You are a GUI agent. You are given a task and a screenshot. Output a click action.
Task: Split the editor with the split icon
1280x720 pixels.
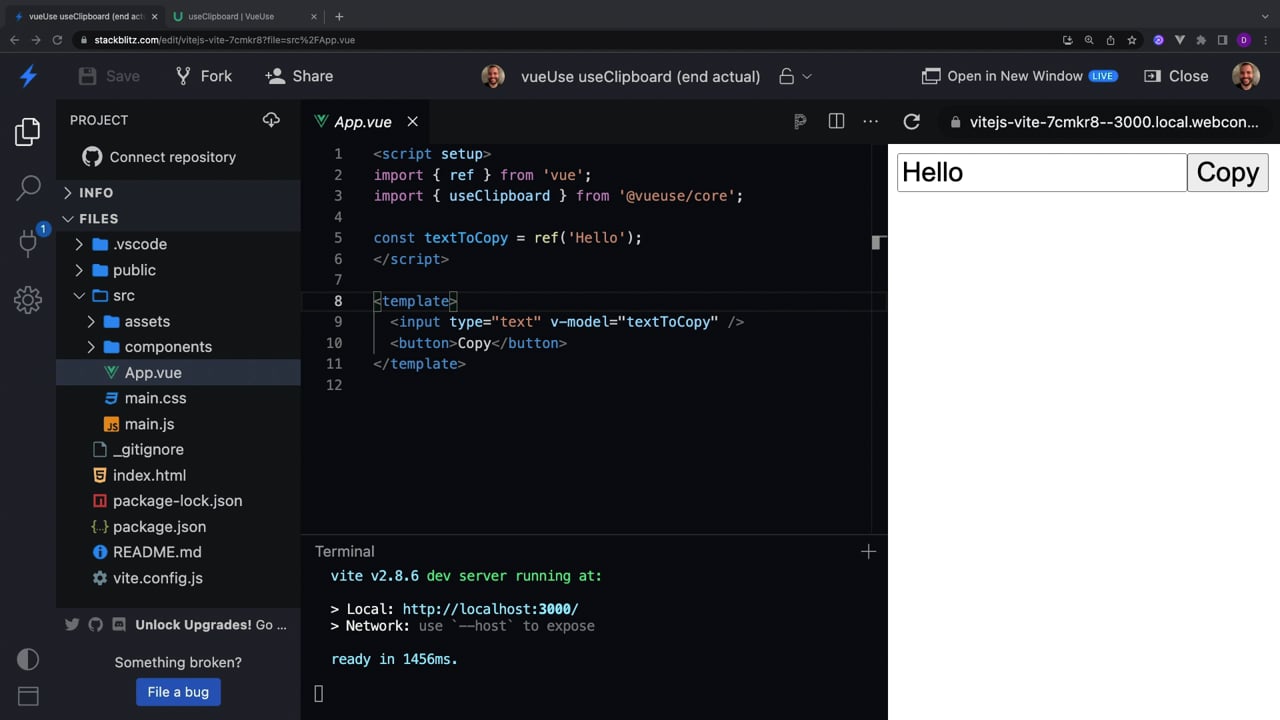[x=837, y=121]
